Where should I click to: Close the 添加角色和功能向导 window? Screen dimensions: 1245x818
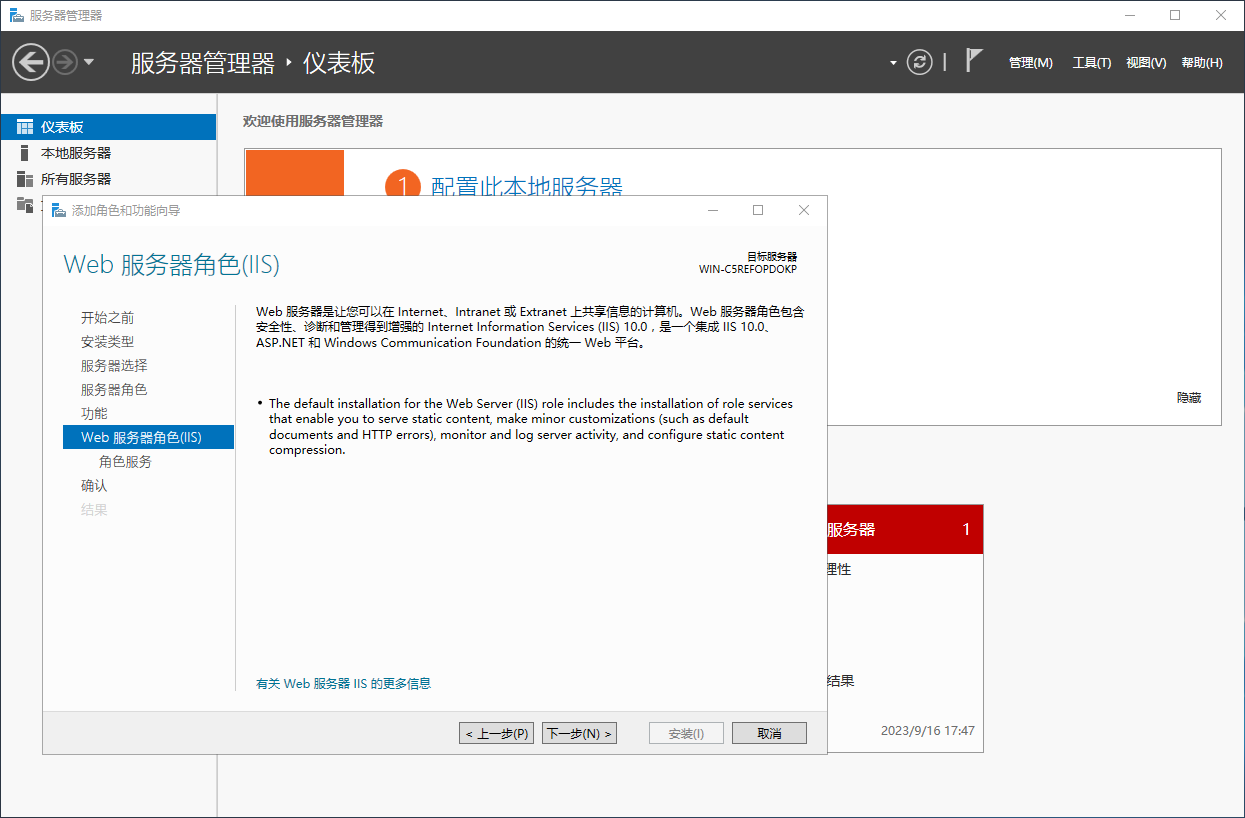click(x=804, y=210)
